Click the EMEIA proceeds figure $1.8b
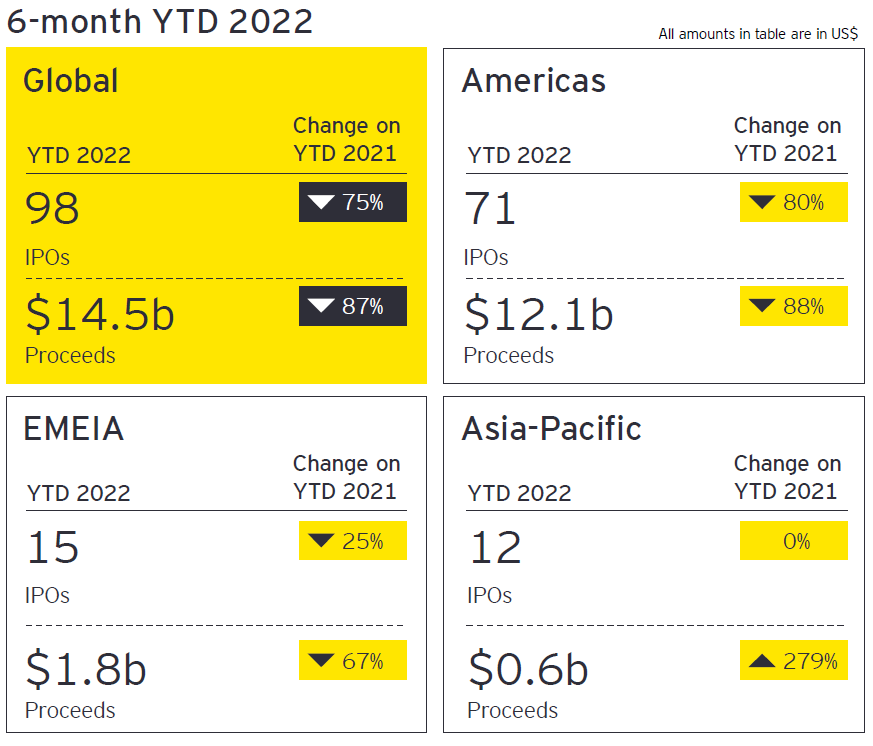Viewport: 873px width, 746px height. [86, 669]
